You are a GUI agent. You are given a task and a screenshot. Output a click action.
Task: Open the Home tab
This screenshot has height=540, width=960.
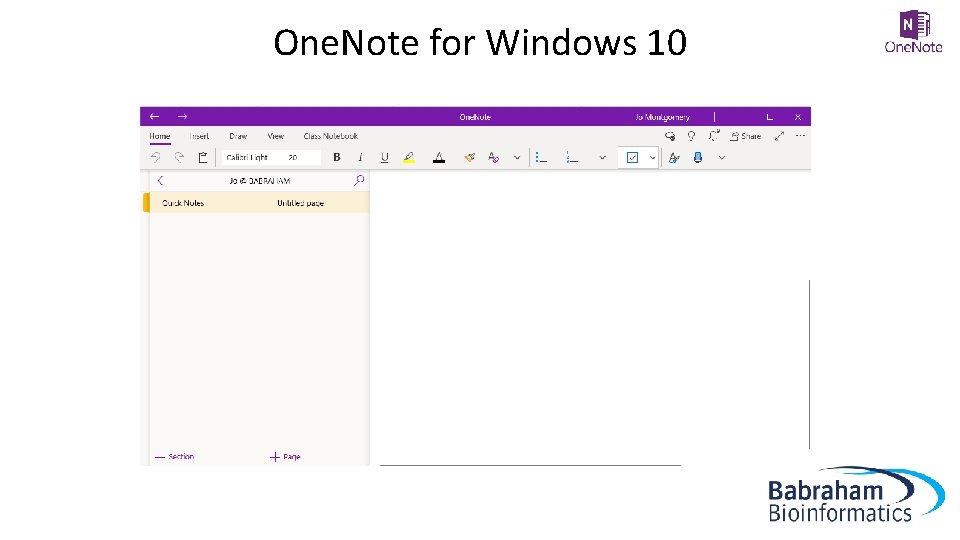160,136
